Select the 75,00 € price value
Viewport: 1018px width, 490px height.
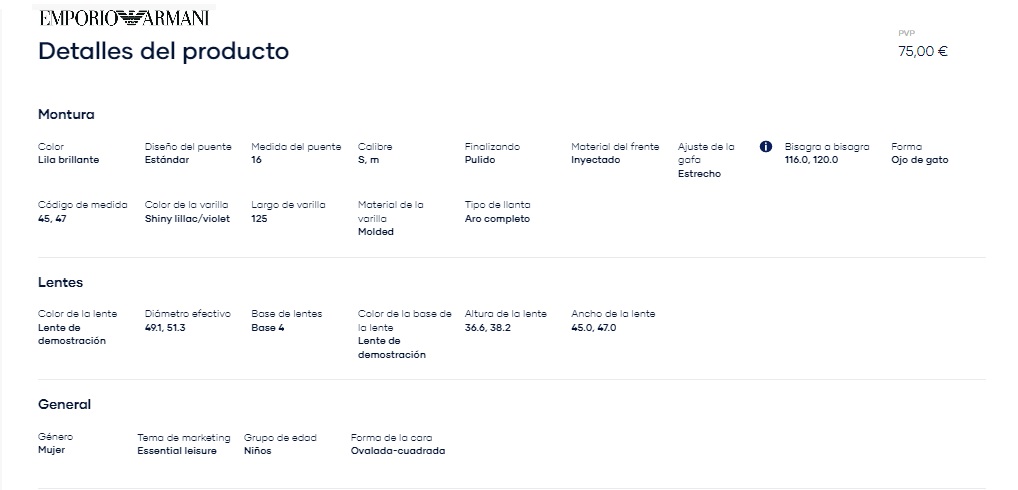point(923,52)
